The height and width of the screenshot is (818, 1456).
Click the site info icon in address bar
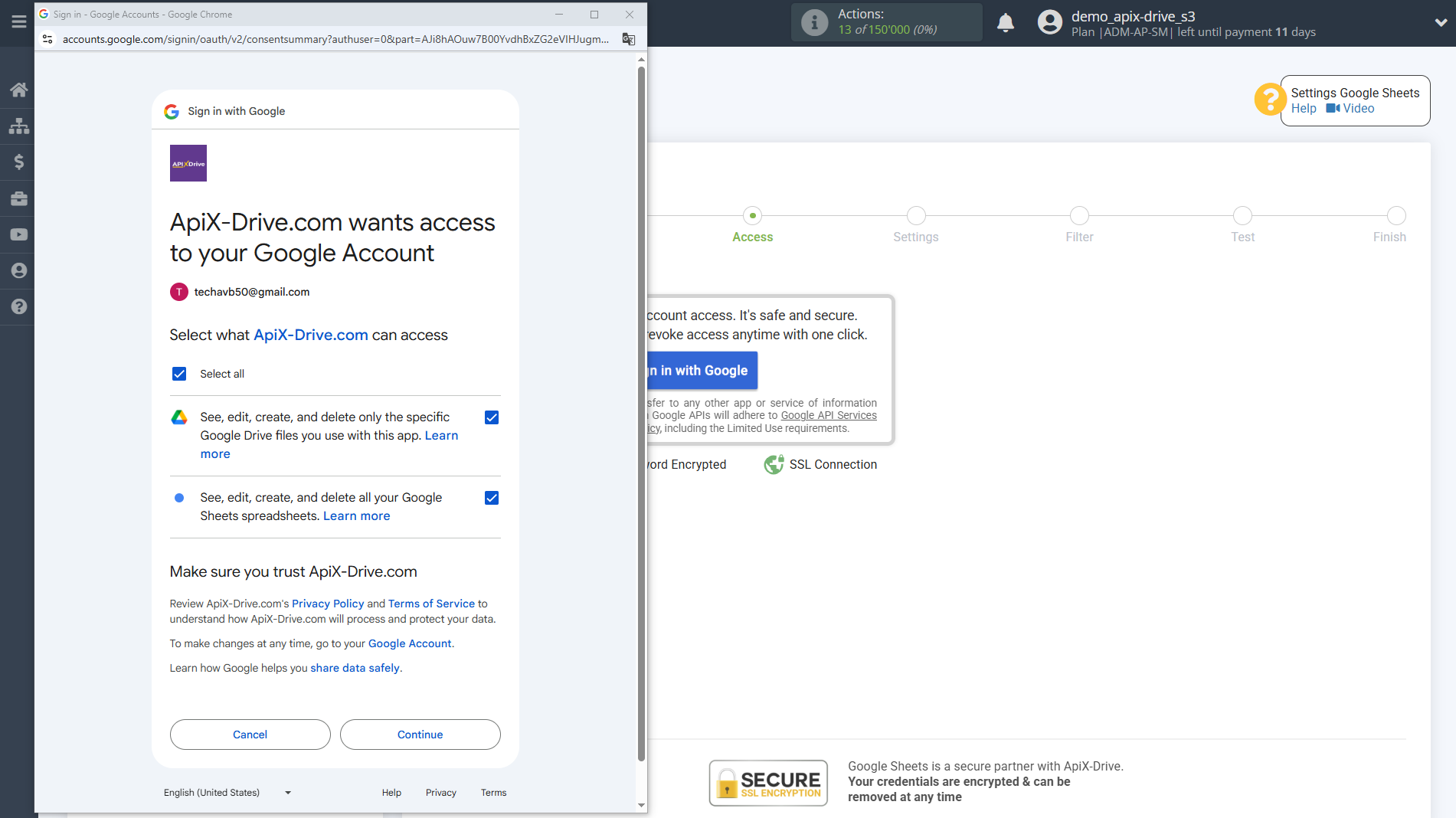[x=47, y=39]
